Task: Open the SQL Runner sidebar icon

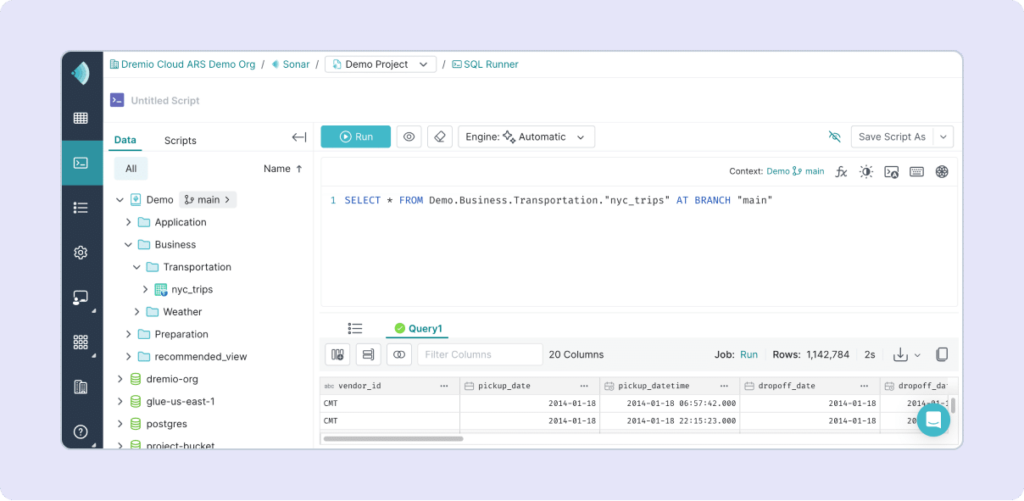Action: tap(82, 163)
